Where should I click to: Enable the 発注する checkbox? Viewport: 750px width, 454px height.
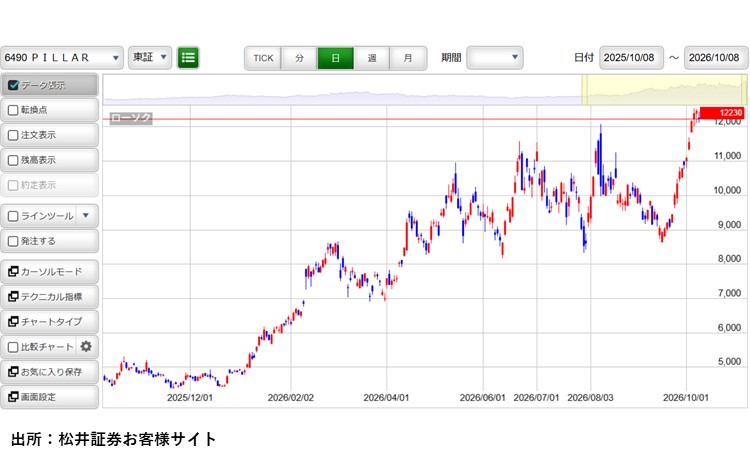click(x=13, y=241)
